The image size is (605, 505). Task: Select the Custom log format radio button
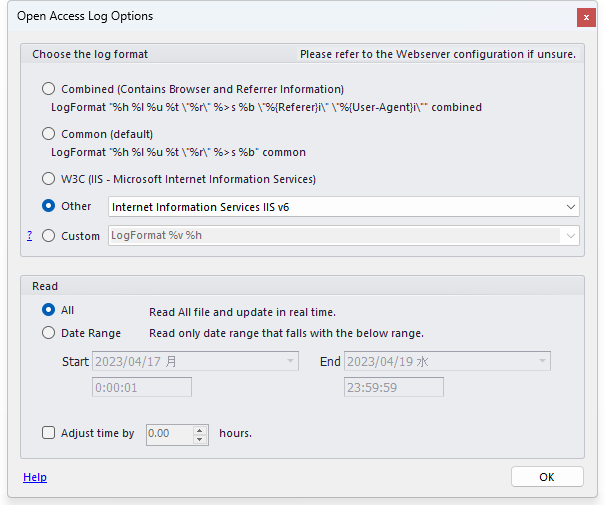[x=49, y=236]
